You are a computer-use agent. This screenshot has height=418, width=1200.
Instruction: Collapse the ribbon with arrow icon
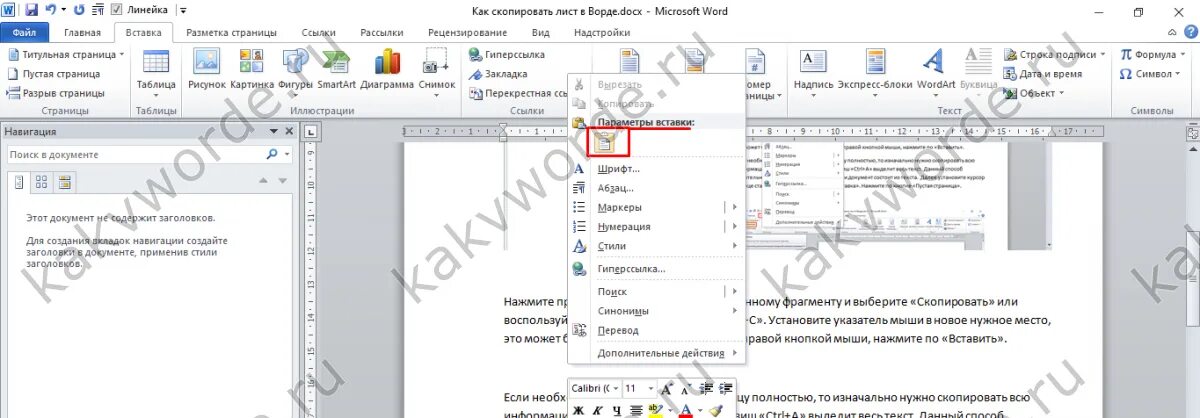pos(1174,32)
